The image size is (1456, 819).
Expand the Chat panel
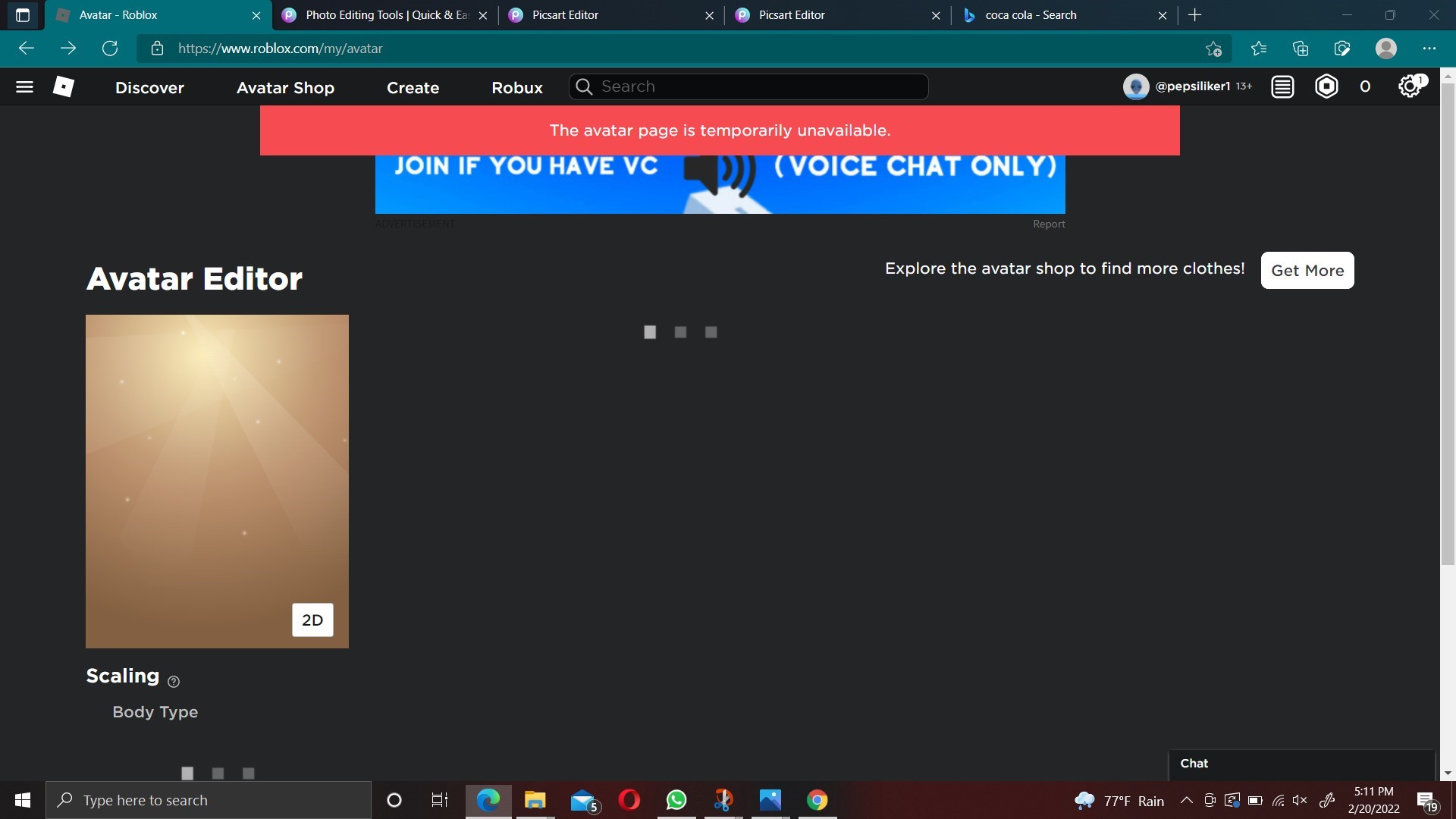pos(1301,764)
